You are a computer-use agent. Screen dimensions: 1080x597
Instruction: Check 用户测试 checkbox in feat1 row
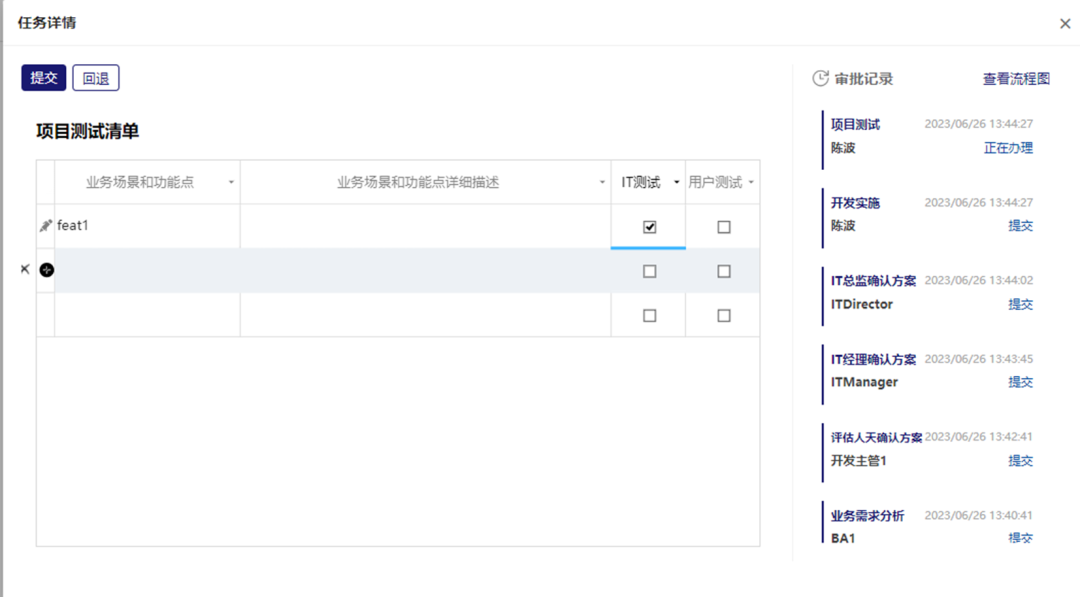pos(723,227)
